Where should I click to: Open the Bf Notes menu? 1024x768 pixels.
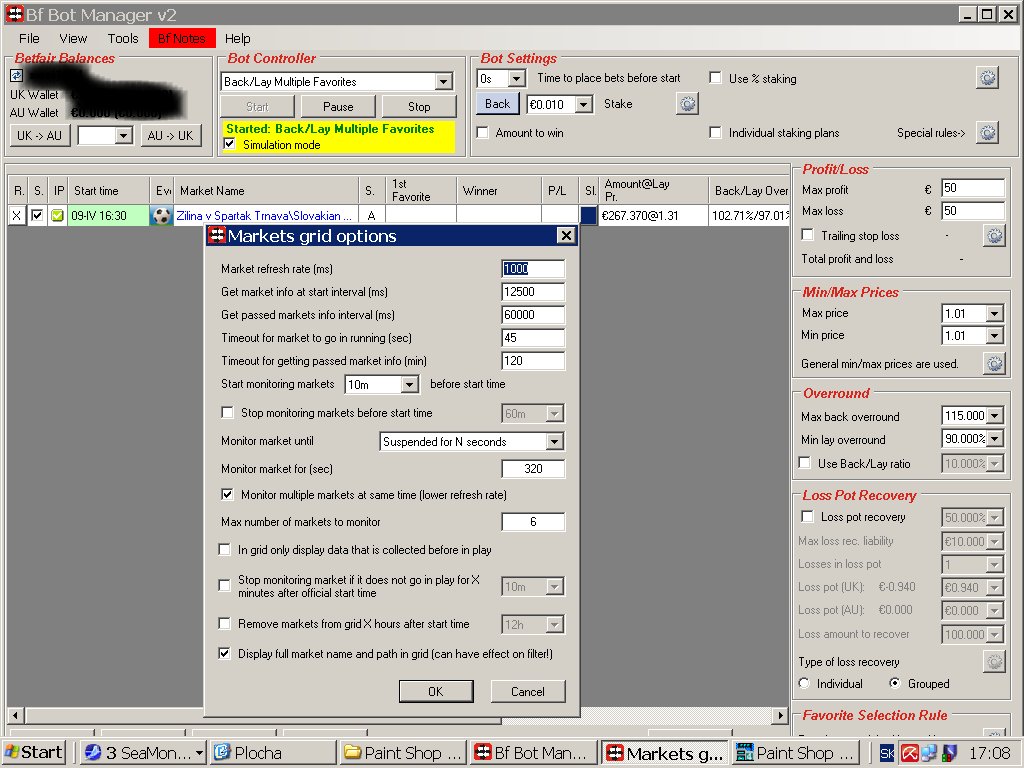(182, 39)
